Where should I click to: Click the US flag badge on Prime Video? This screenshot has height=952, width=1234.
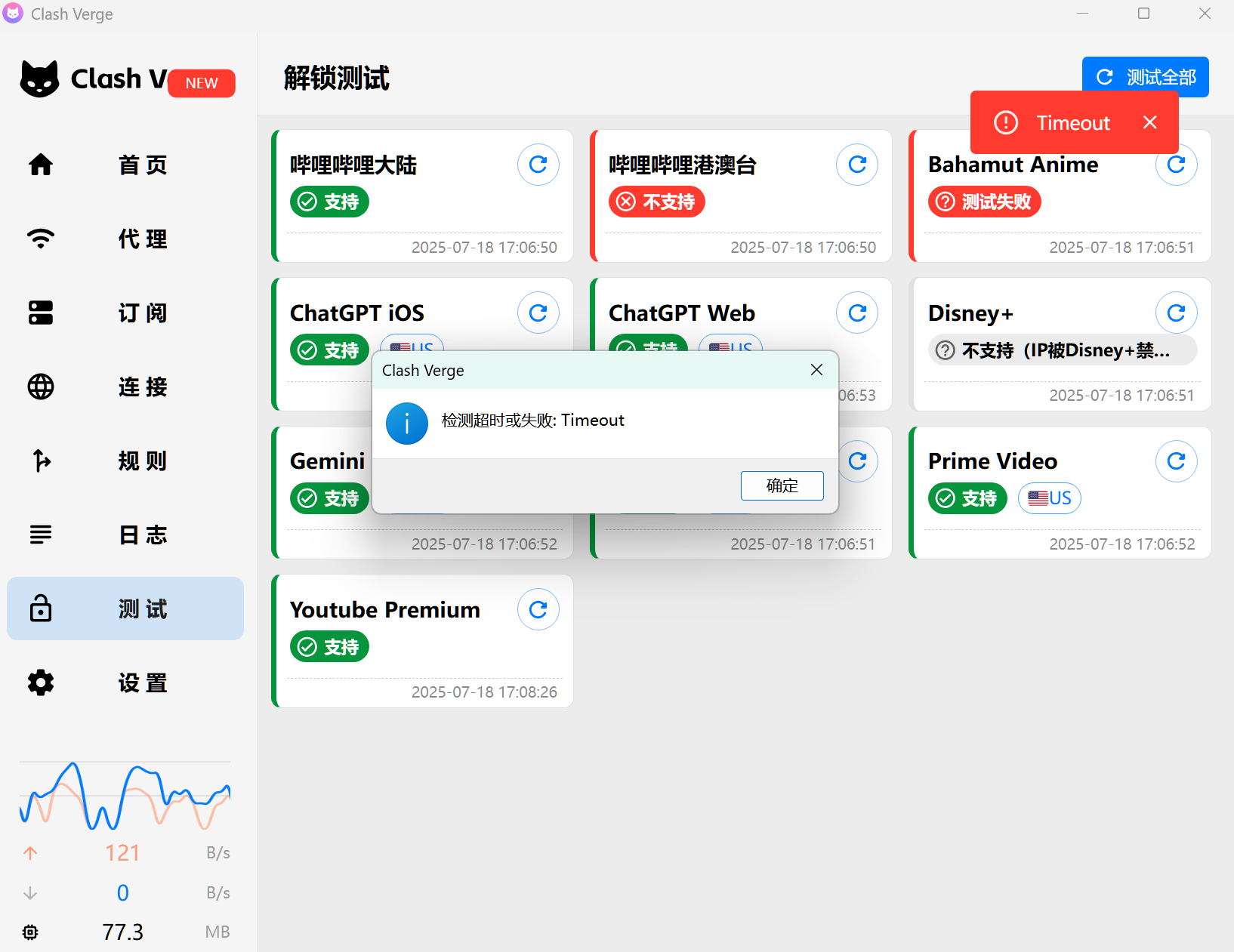1049,498
